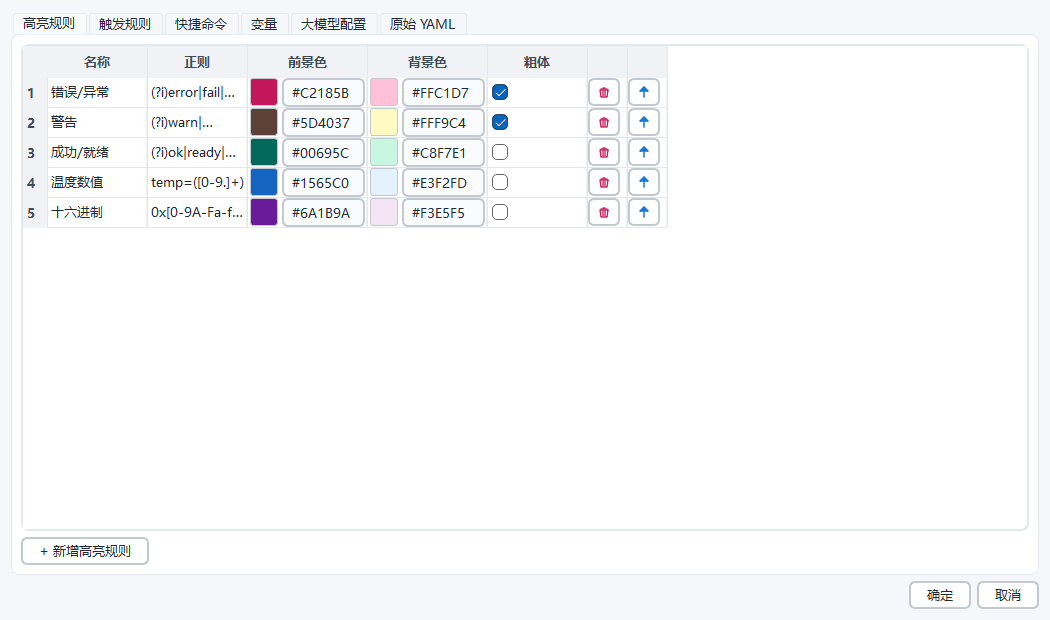Edit foreground hex field #00695C
Viewport: 1050px width, 620px height.
[323, 153]
